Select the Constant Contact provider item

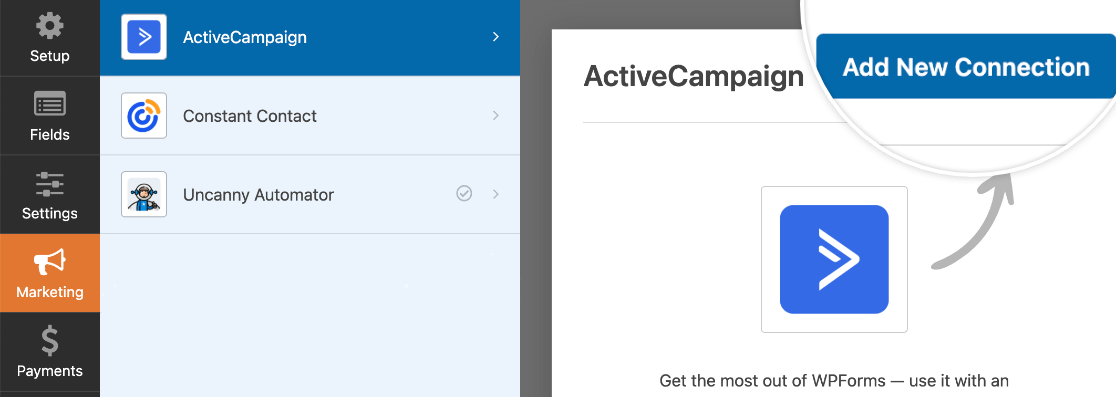click(310, 115)
